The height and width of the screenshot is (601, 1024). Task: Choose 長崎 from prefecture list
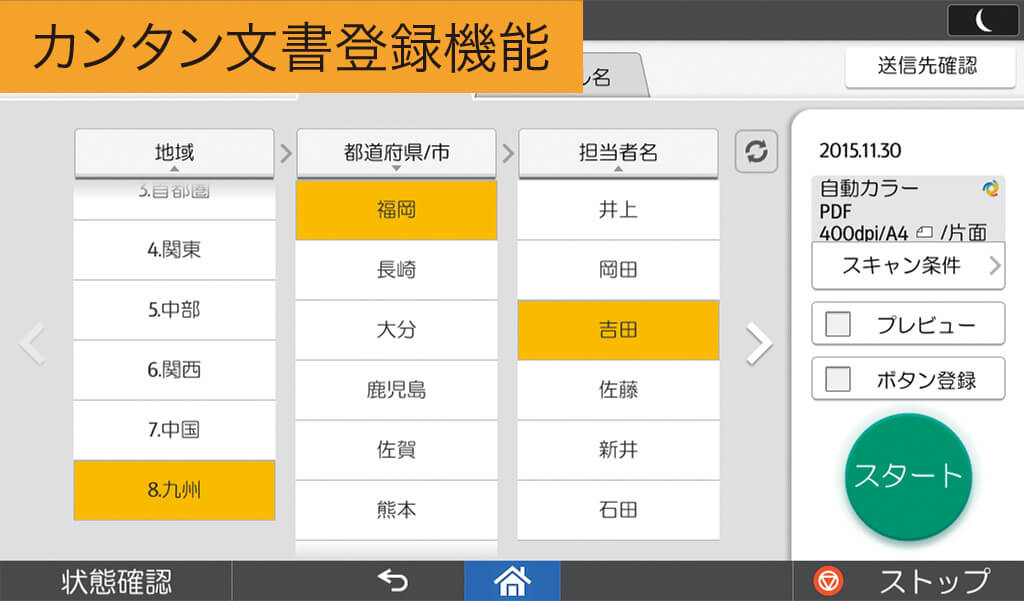(396, 270)
